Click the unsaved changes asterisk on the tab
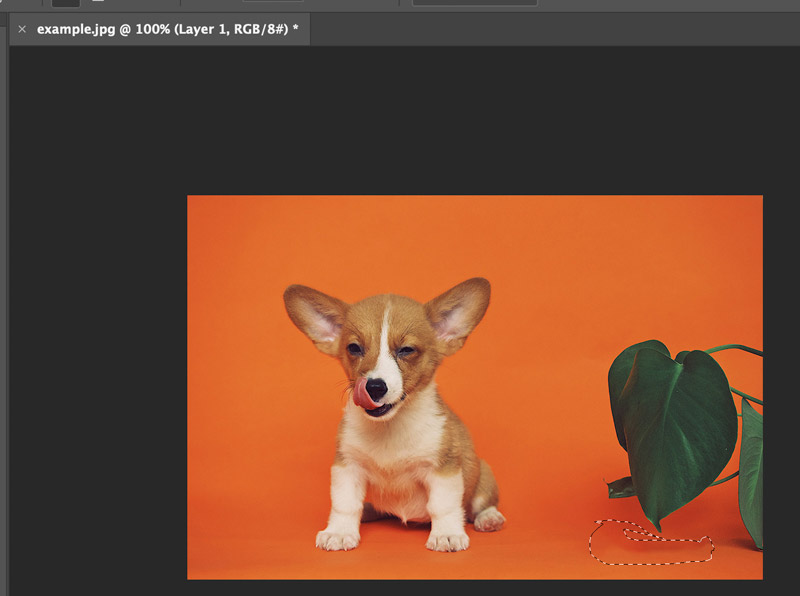Image resolution: width=800 pixels, height=596 pixels. [293, 31]
